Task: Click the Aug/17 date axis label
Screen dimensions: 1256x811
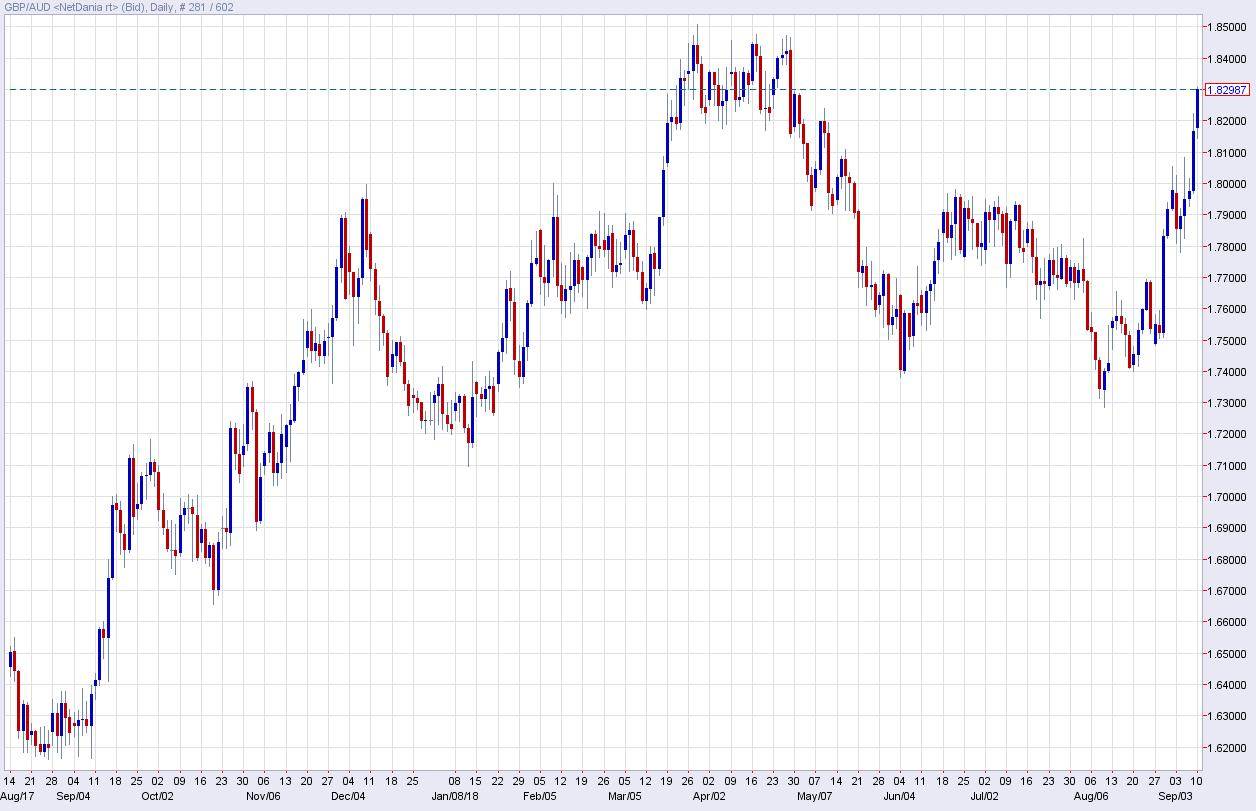Action: (16, 797)
